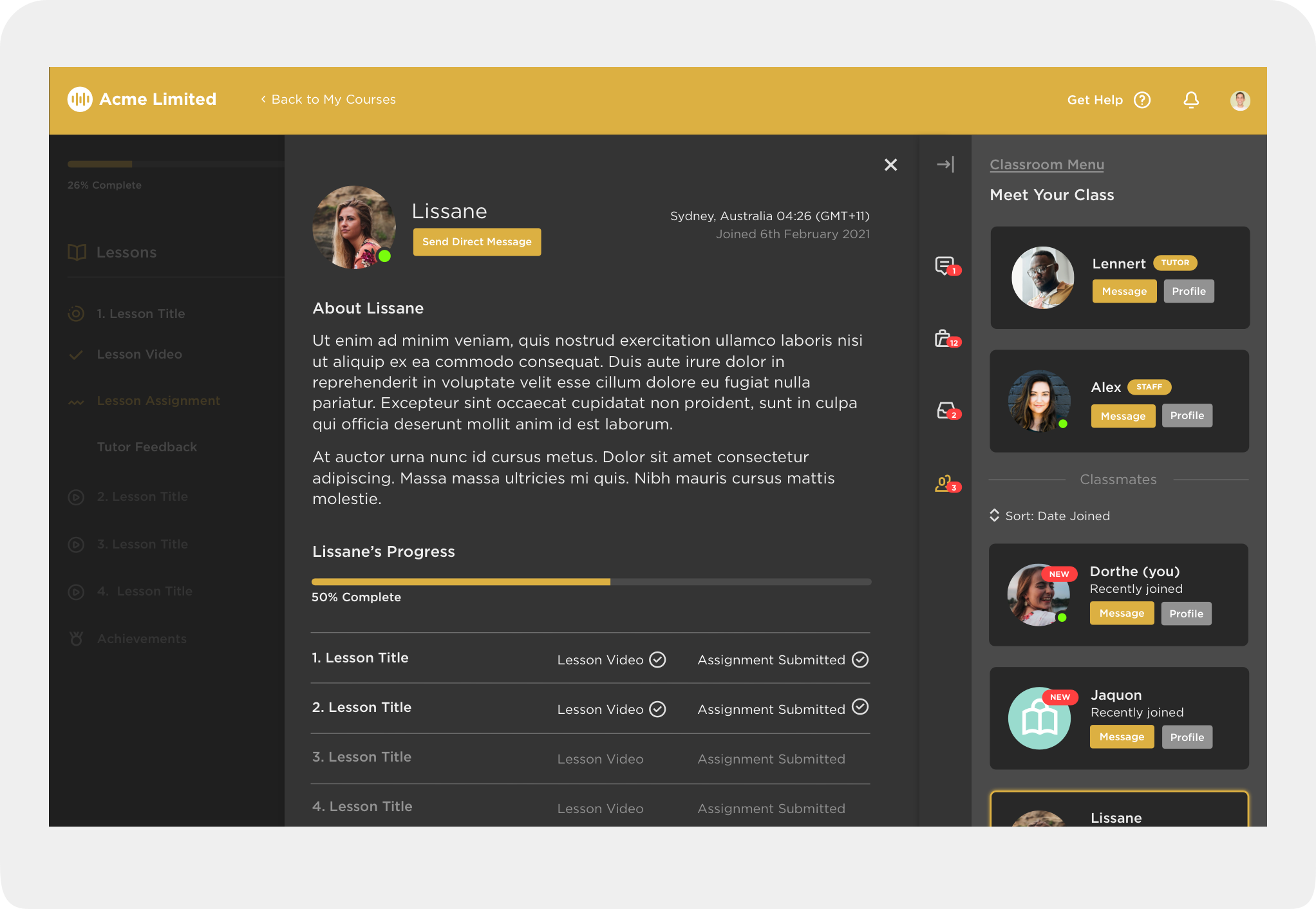Select Lessons in the left sidebar
Image resolution: width=1316 pixels, height=909 pixels.
126,252
